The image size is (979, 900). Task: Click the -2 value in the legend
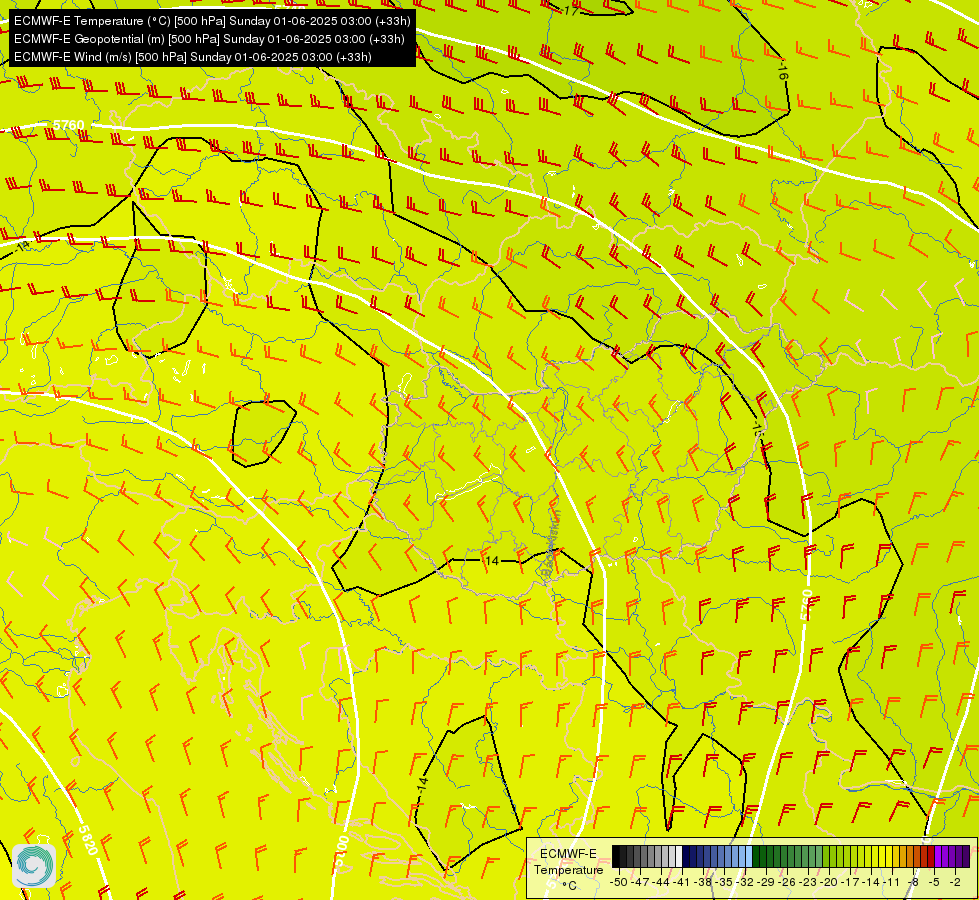(x=955, y=882)
